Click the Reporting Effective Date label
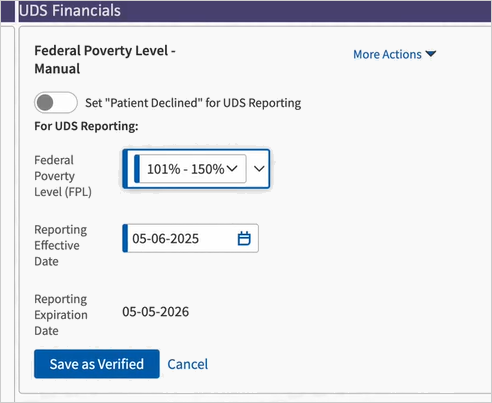492x403 pixels. click(61, 245)
